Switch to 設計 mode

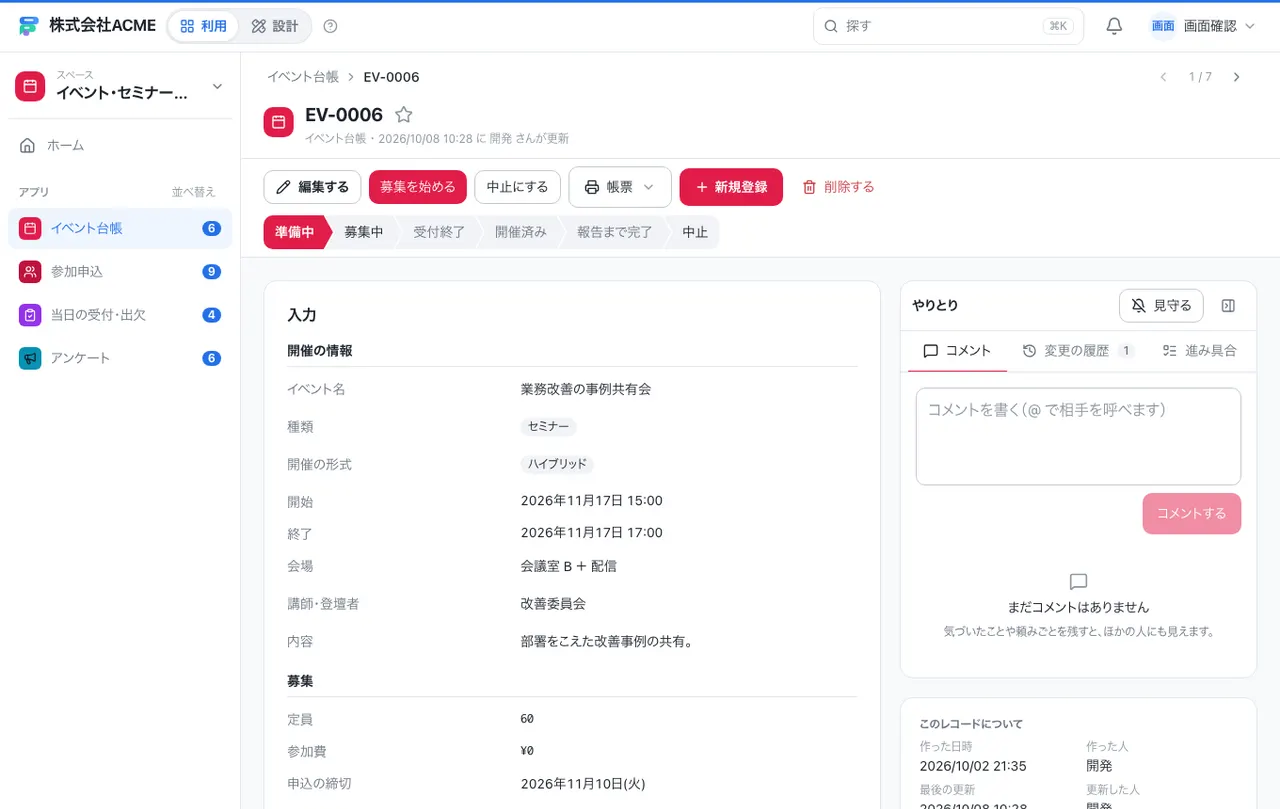pos(275,26)
